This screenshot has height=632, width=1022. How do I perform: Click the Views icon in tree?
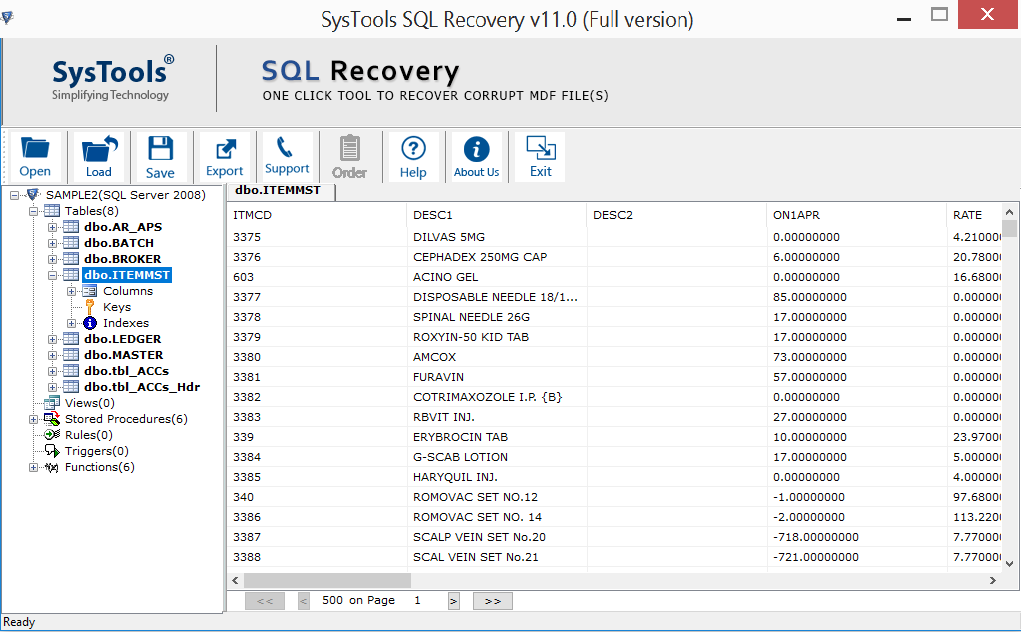coord(52,403)
